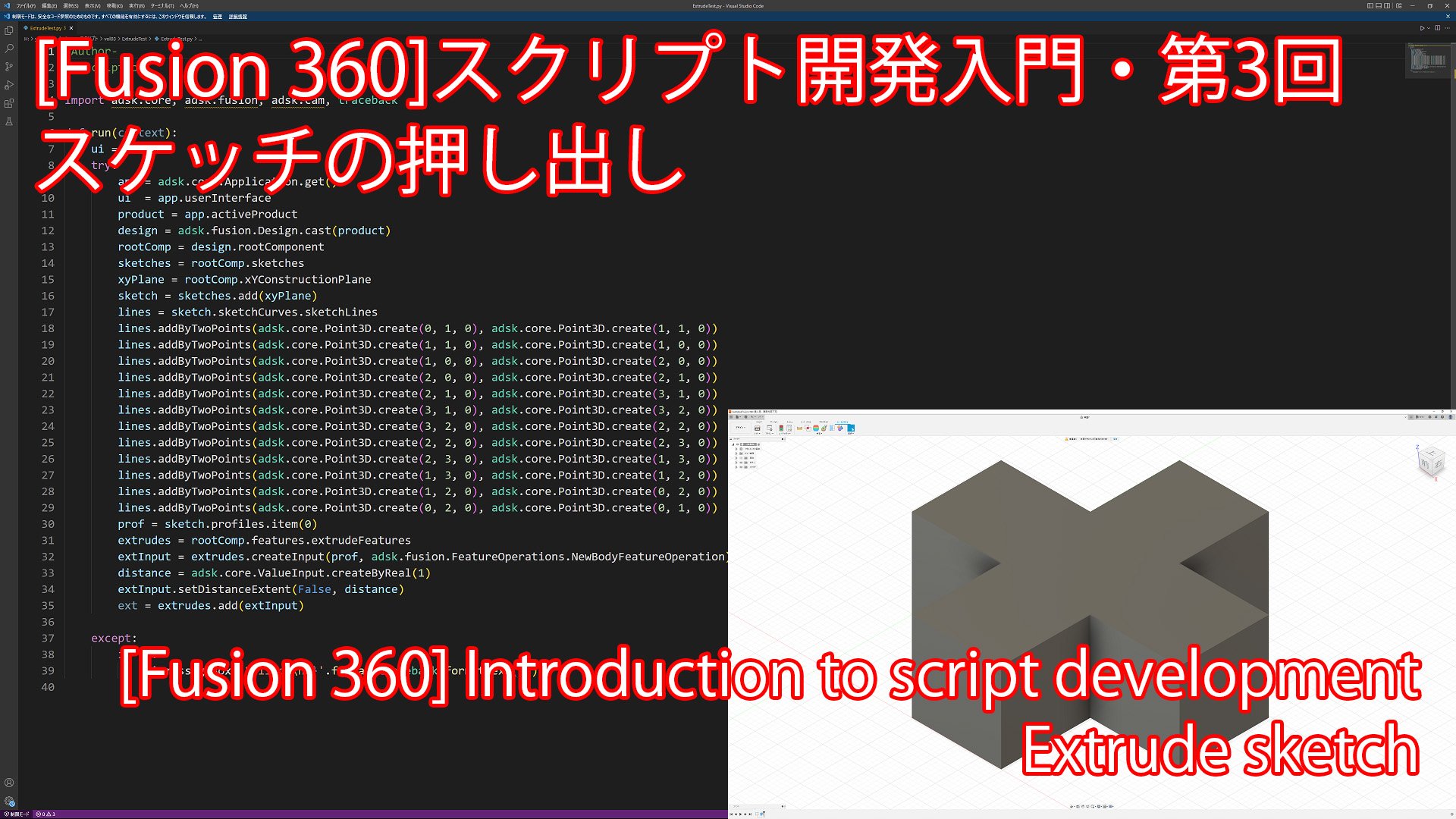Click Fusion 360 create form toolbar icon
The width and height of the screenshot is (1456, 819).
pyautogui.click(x=770, y=428)
